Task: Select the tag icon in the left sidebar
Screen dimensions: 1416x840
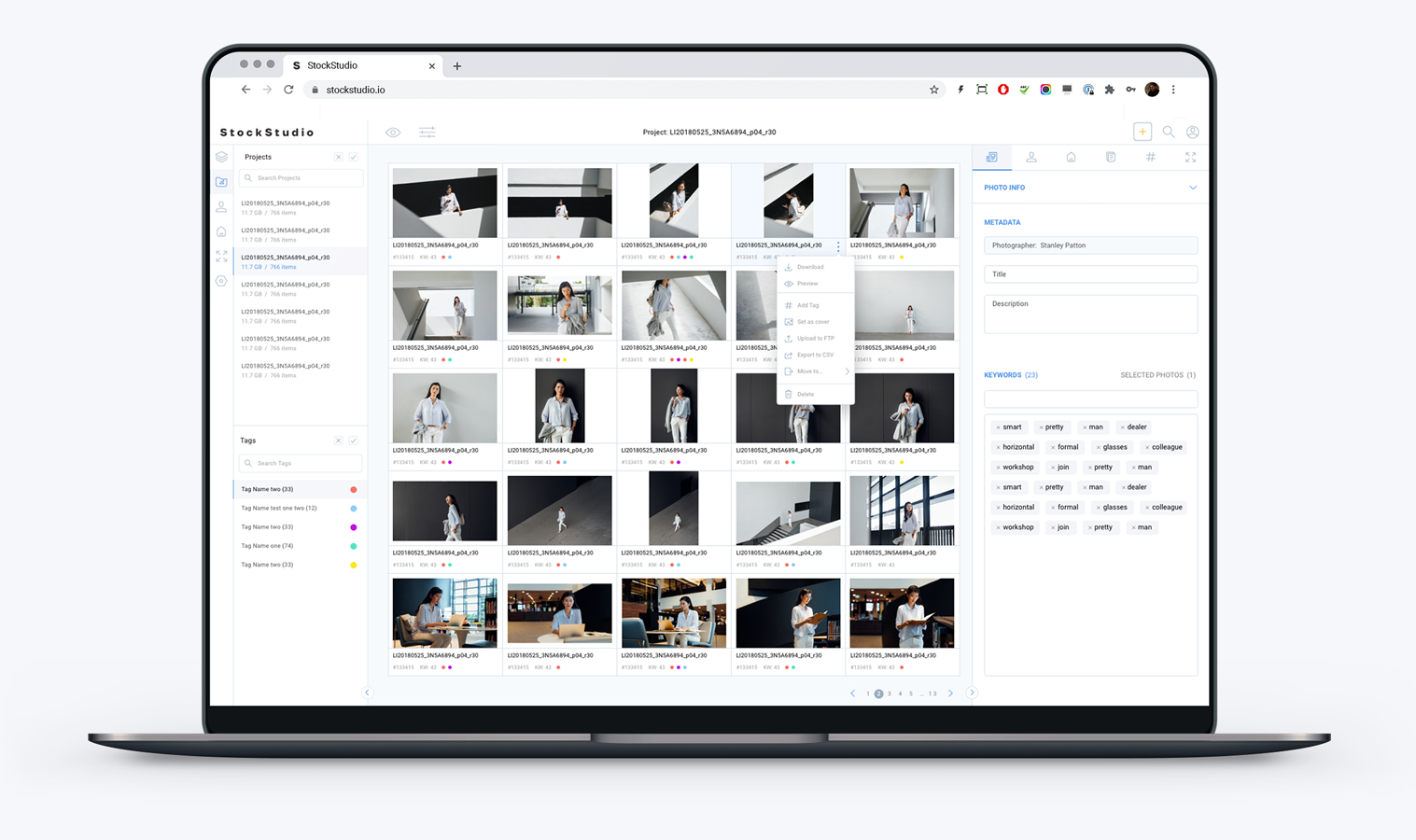Action: point(221,280)
